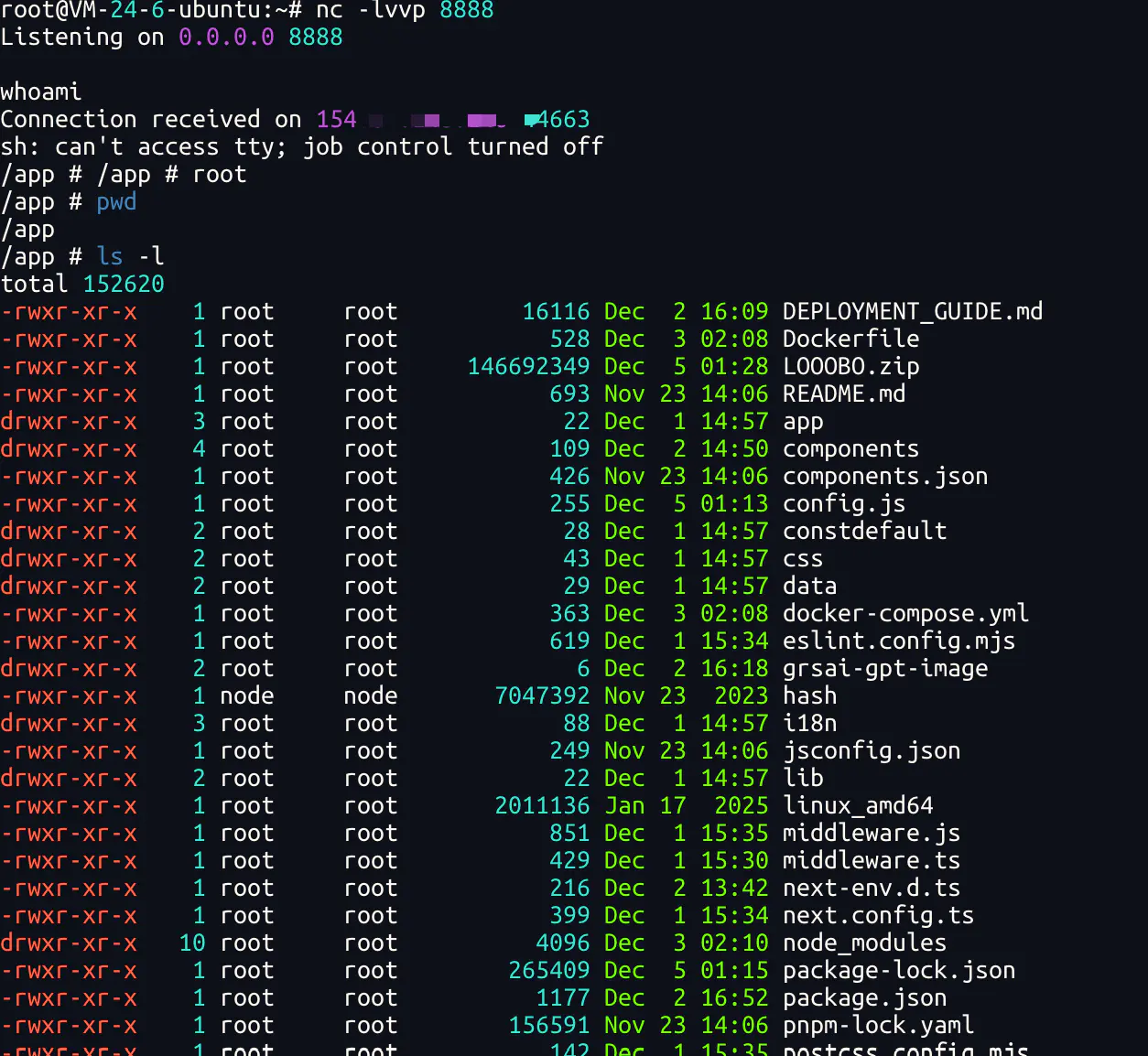
Task: Select the eslint.config.mjs file name
Action: [898, 641]
